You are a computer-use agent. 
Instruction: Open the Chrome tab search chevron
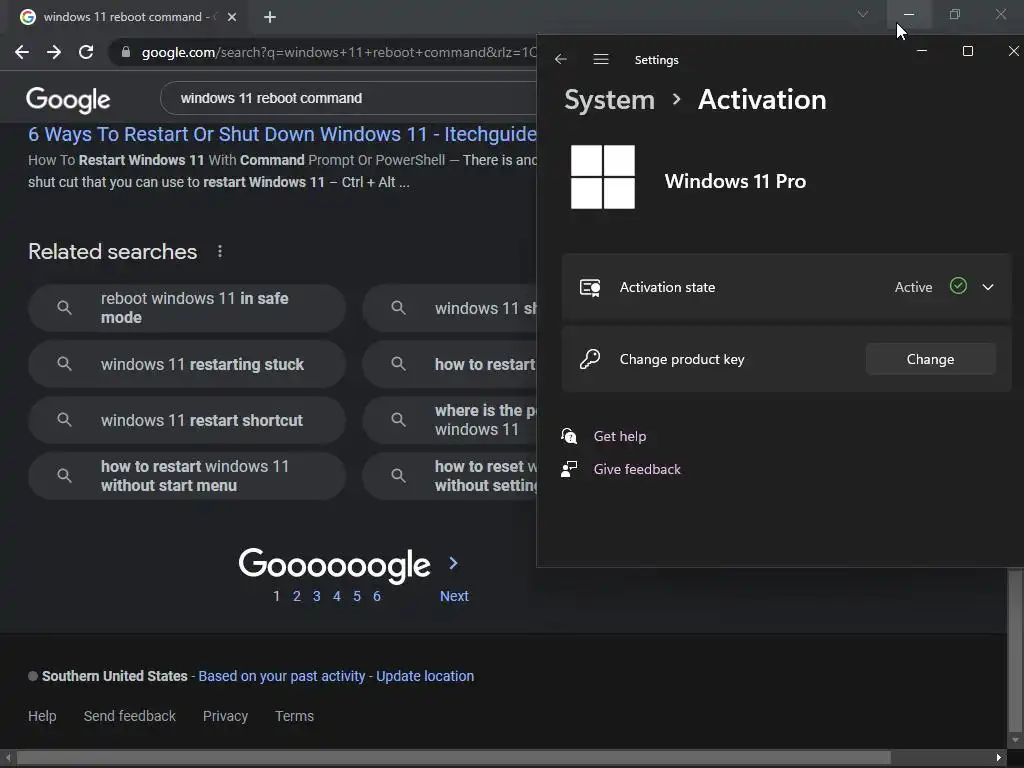[863, 14]
